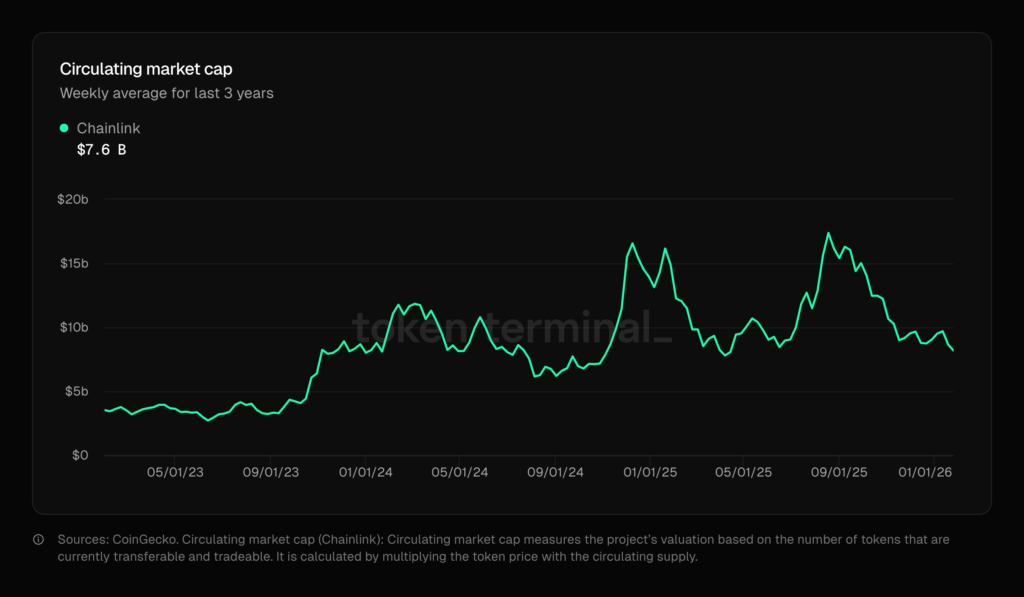Toggle the Chainlink series legend label
1024x597 pixels.
[x=108, y=128]
